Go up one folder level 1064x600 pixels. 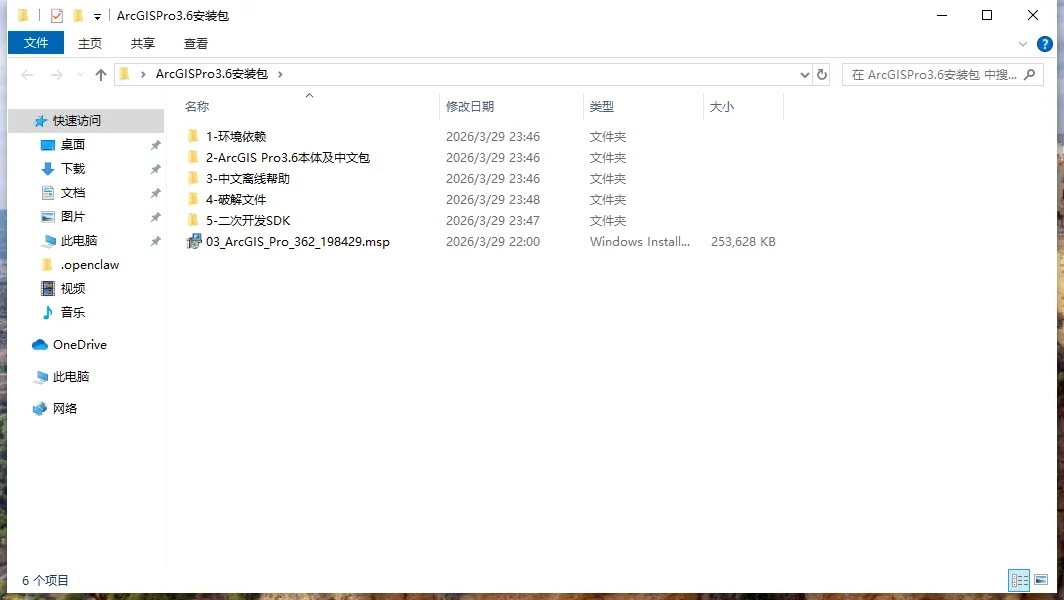pos(101,75)
